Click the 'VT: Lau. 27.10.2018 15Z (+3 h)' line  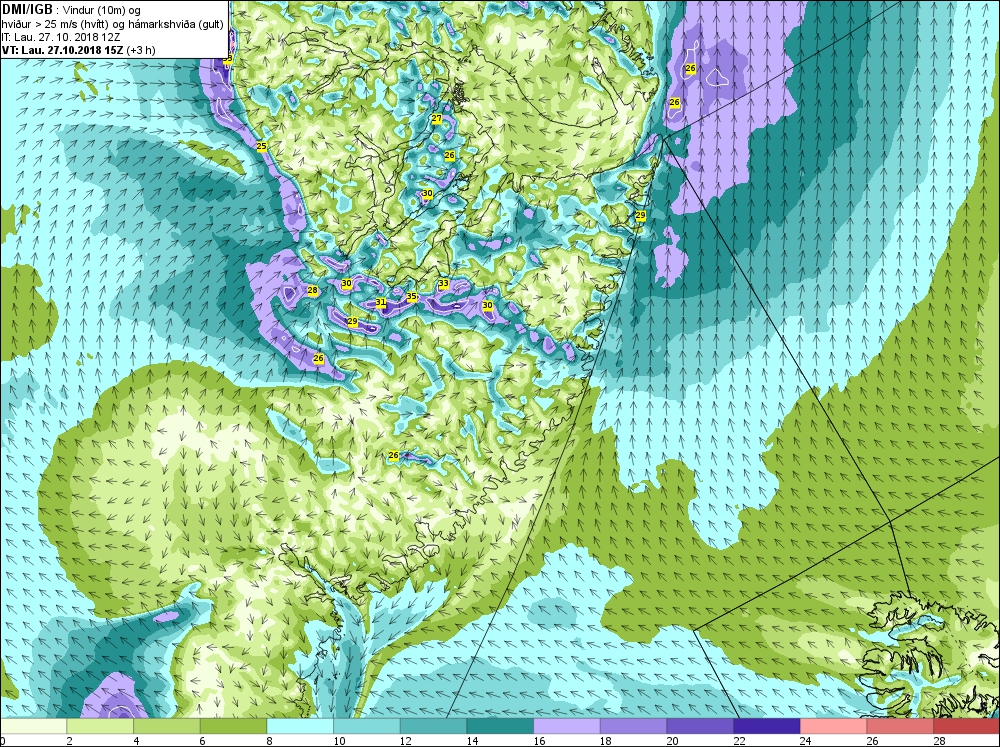(x=78, y=50)
